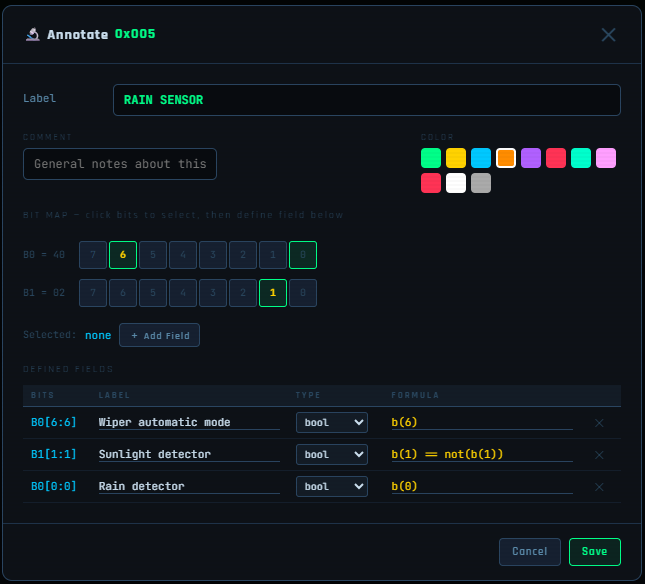Cancel the annotation dialog
Image resolution: width=645 pixels, height=584 pixels.
point(530,552)
